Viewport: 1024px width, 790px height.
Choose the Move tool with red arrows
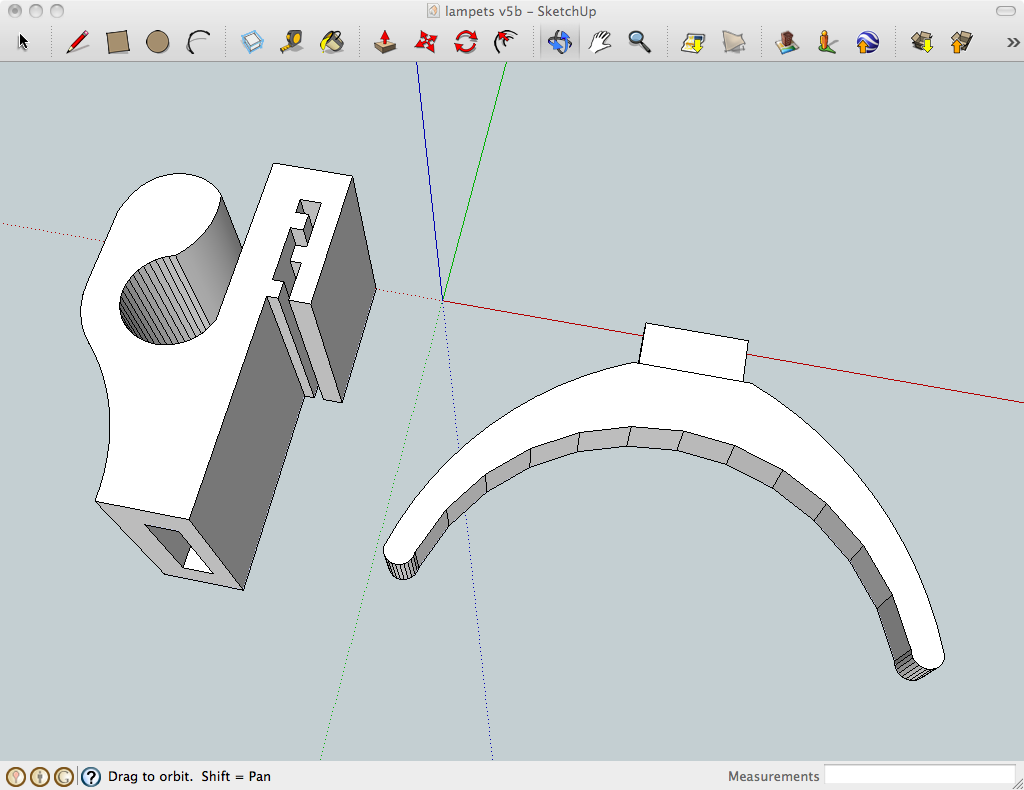pos(426,42)
